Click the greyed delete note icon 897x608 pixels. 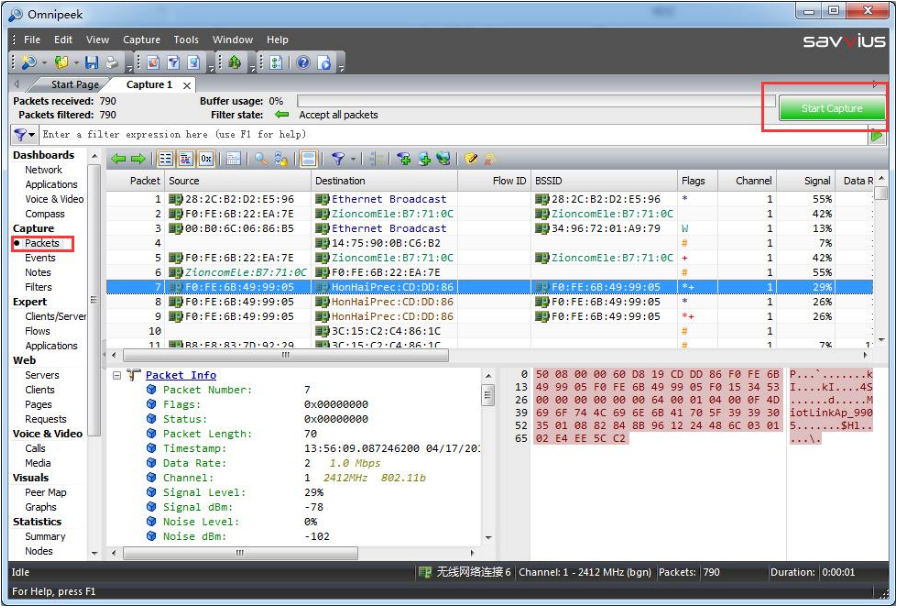[x=490, y=158]
